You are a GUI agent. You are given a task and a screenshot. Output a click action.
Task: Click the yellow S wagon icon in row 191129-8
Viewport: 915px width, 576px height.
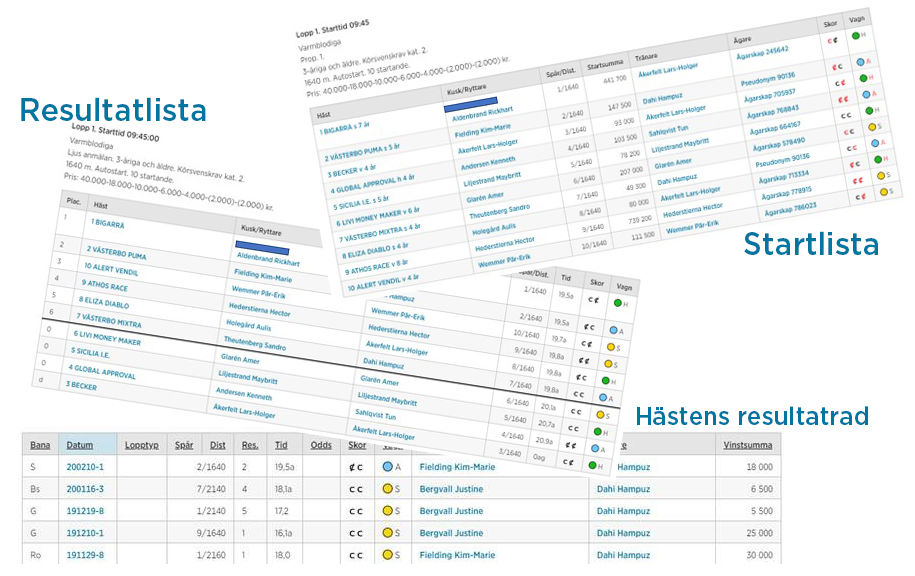385,555
